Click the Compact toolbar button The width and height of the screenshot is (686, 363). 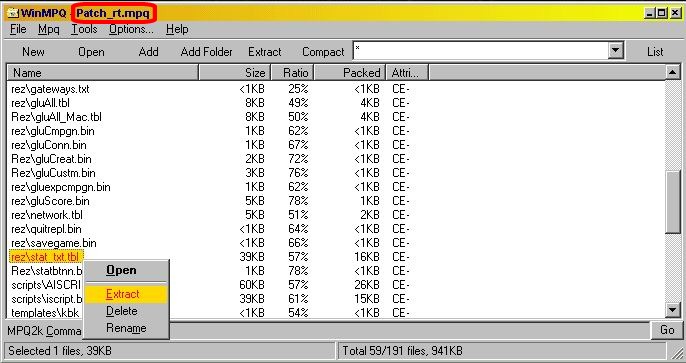323,52
